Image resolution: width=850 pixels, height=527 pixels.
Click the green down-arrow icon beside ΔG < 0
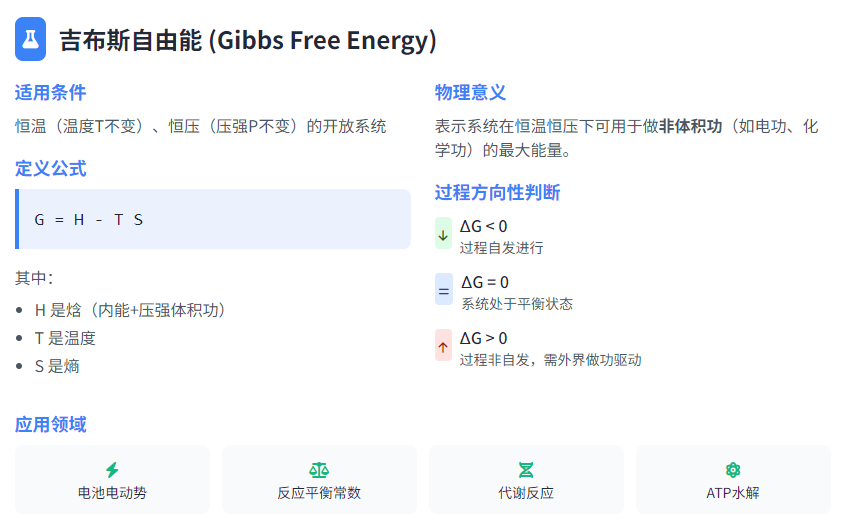tap(443, 233)
